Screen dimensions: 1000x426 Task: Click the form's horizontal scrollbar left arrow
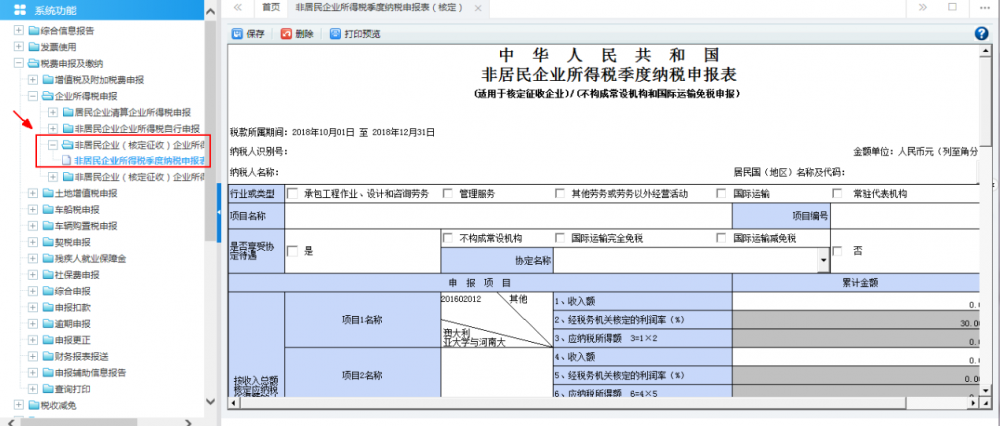233,403
